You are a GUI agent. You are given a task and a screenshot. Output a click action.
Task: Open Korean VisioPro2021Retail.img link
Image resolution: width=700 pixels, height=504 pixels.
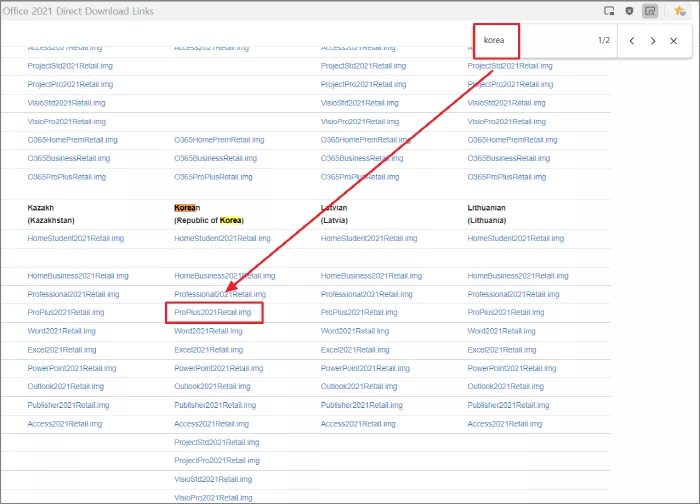[x=213, y=498]
